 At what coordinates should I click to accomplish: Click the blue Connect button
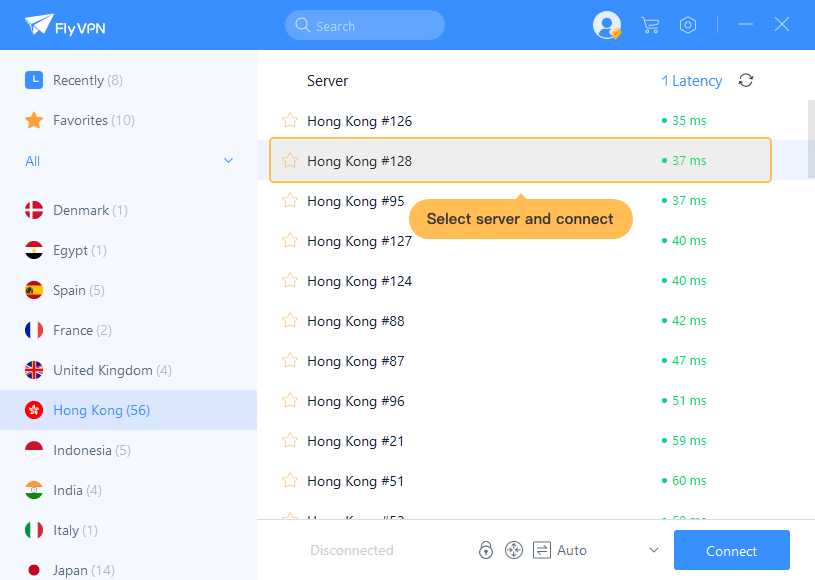pos(731,550)
